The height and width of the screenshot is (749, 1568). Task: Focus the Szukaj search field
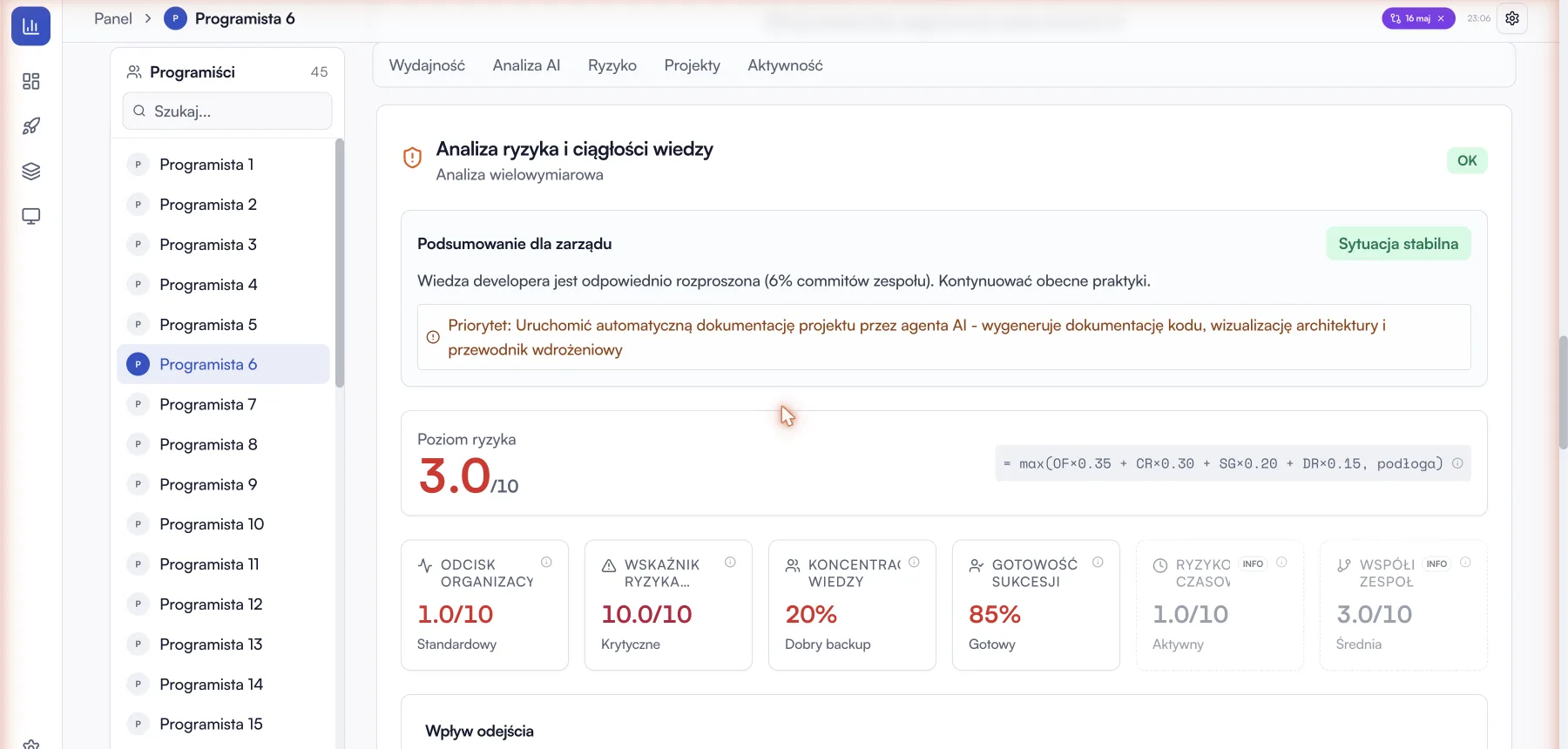[x=227, y=111]
